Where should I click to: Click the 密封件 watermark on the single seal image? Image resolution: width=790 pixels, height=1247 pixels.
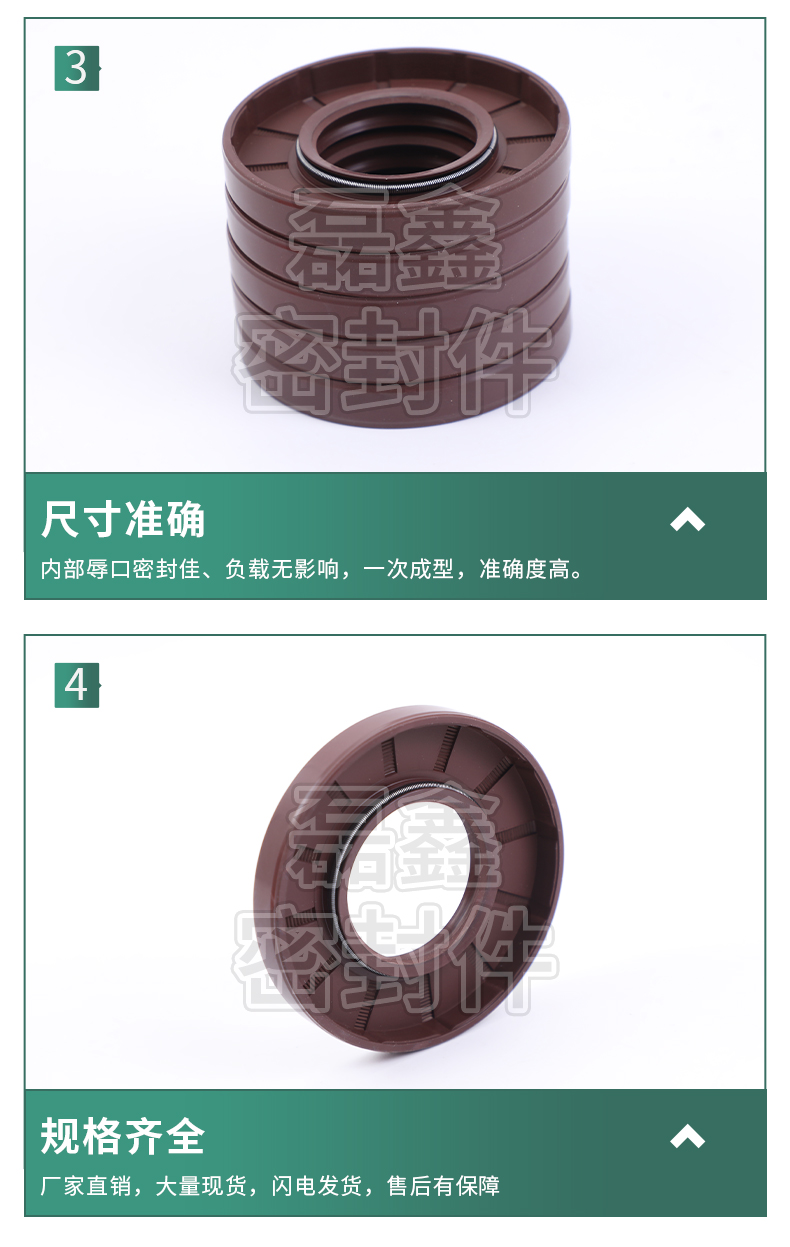tap(395, 962)
